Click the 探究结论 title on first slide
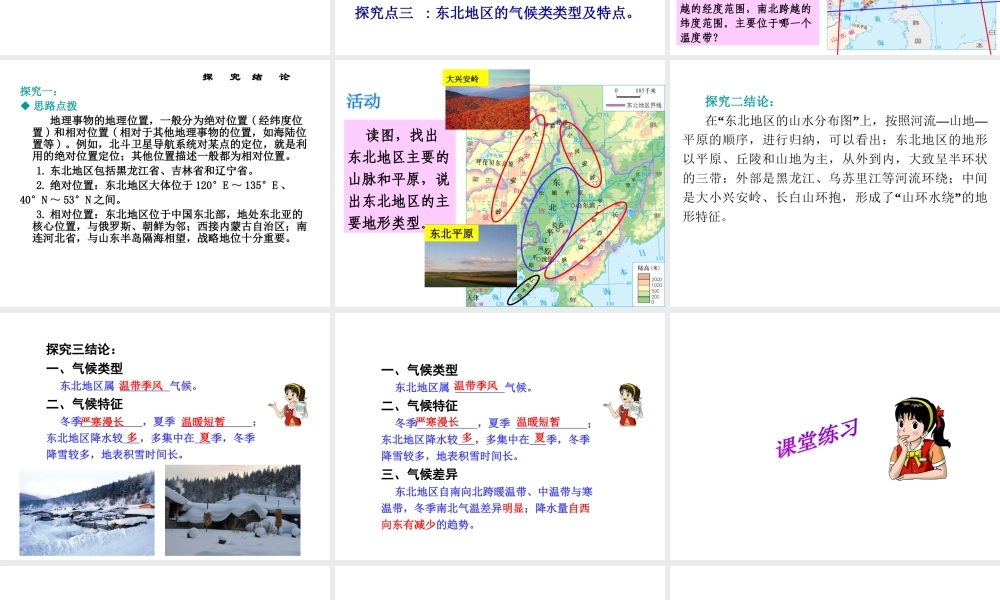Image resolution: width=1000 pixels, height=600 pixels. 246,77
